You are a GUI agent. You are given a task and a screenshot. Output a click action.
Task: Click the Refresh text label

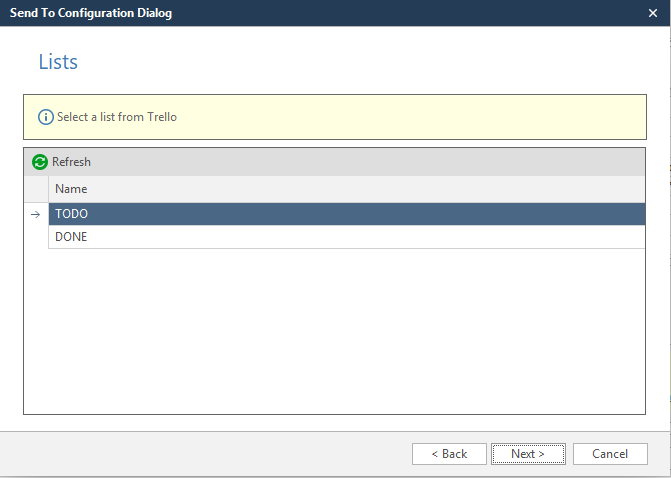[x=71, y=162]
